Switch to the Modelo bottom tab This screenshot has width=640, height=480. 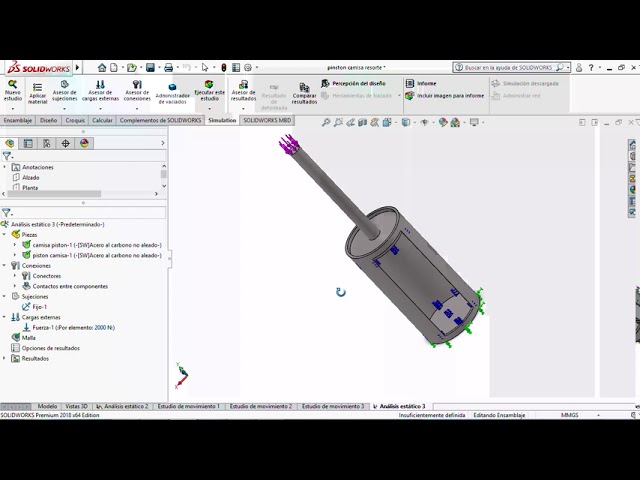coord(47,406)
